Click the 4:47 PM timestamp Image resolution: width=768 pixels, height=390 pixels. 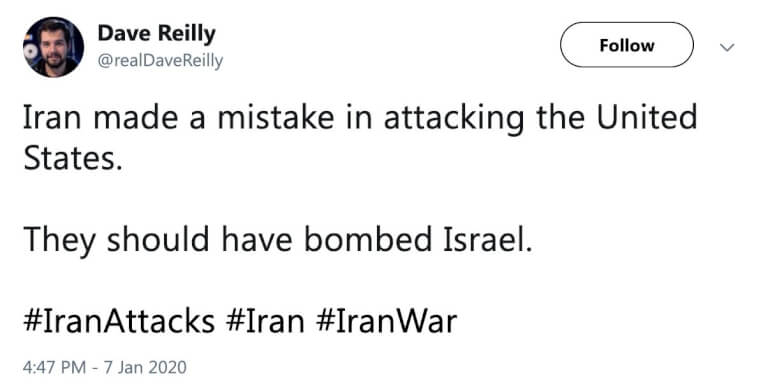[54, 367]
